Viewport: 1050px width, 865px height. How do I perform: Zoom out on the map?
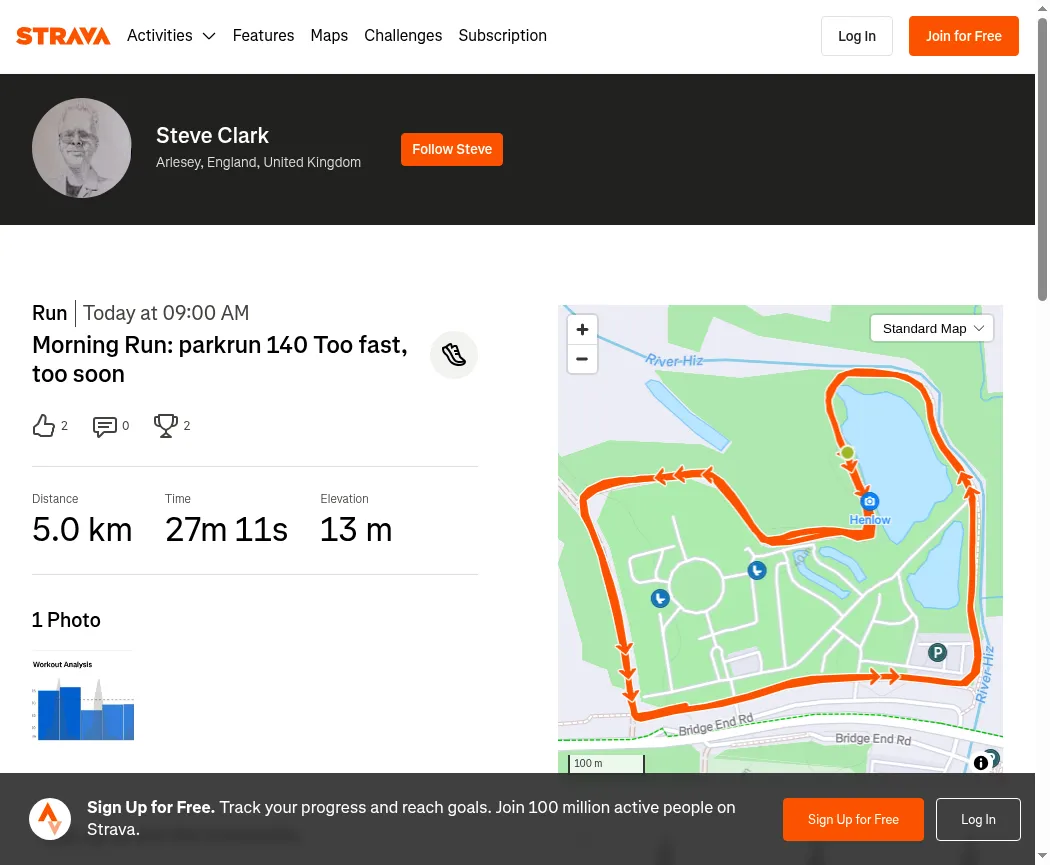point(582,359)
